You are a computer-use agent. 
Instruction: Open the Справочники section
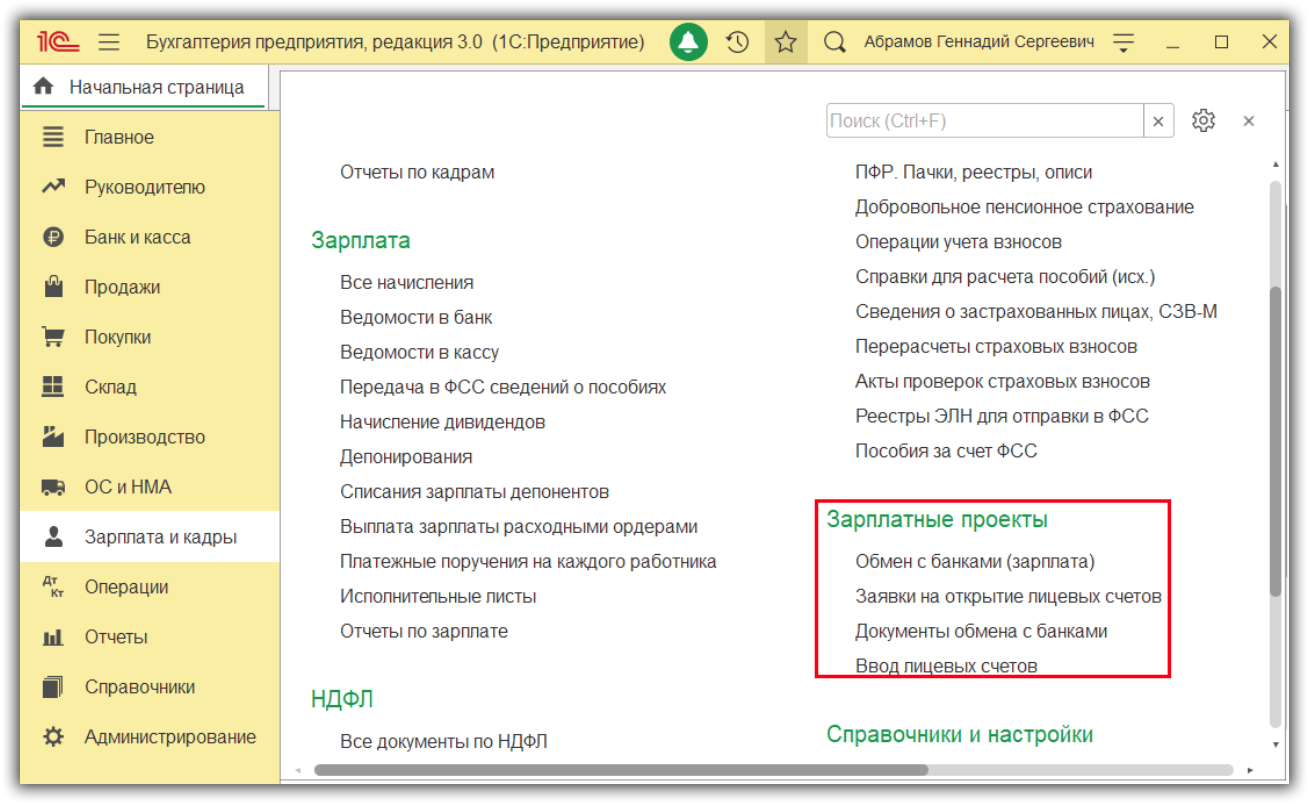pos(150,687)
